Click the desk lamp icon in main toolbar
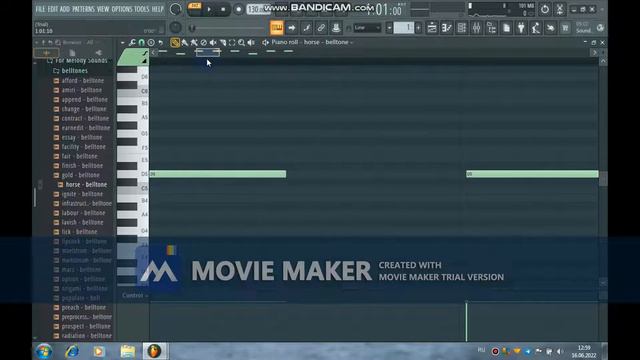 [x=536, y=28]
